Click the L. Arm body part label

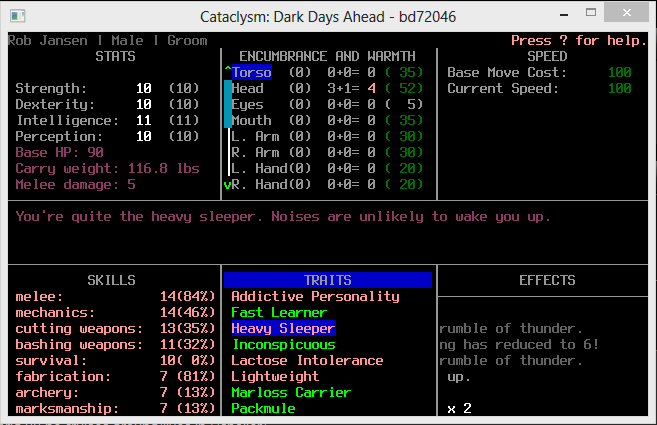pos(255,136)
